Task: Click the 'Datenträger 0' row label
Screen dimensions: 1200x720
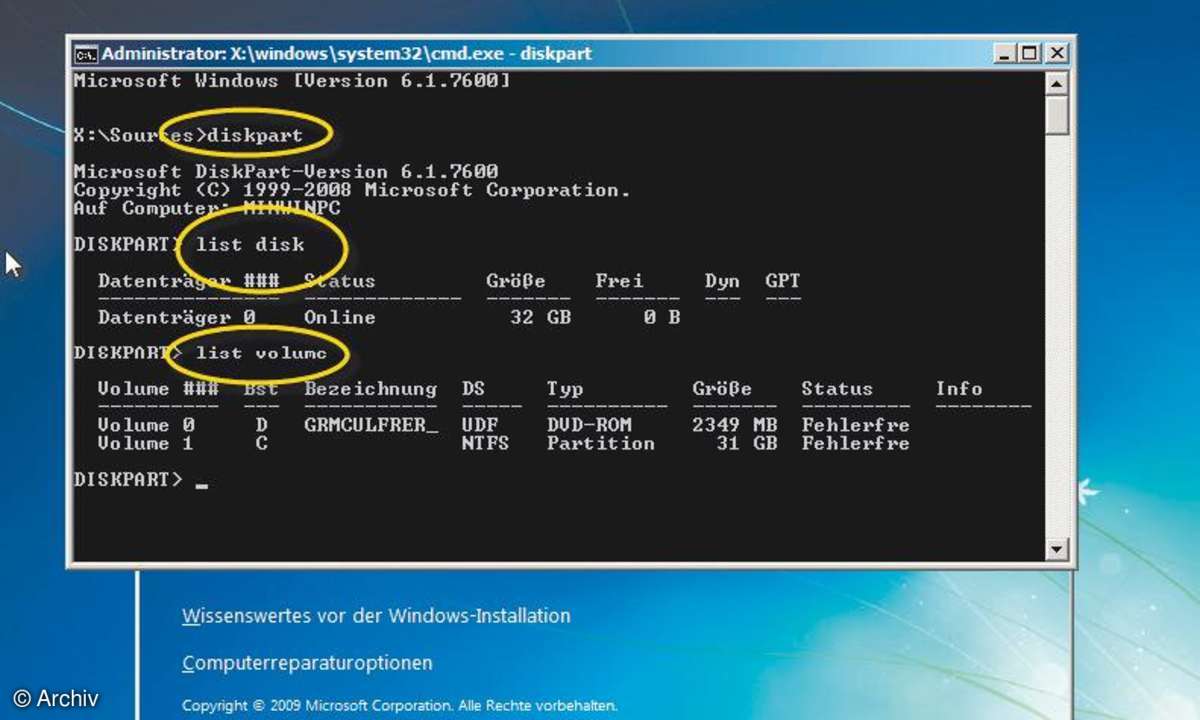Action: point(177,317)
